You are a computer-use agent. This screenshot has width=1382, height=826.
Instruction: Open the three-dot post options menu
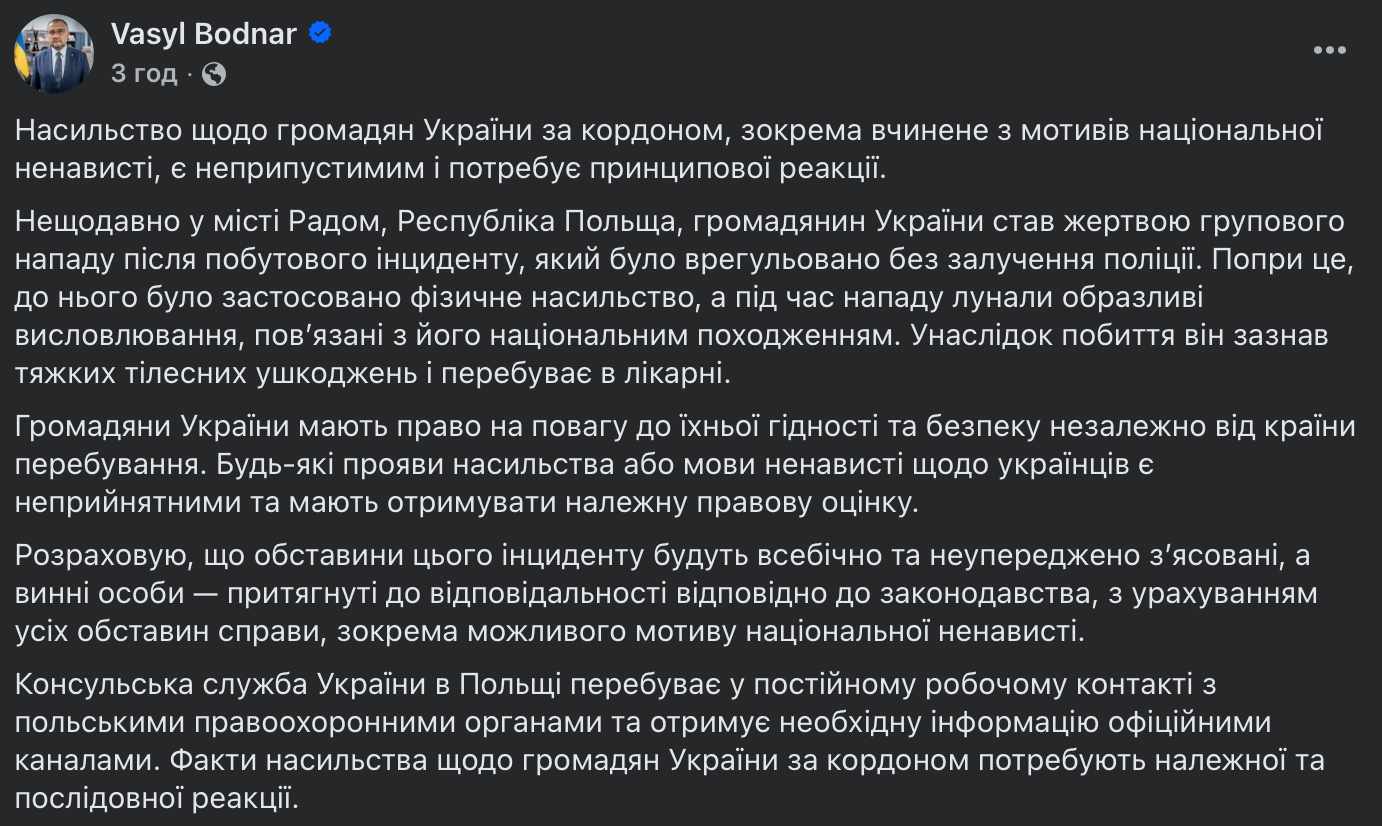(1329, 51)
